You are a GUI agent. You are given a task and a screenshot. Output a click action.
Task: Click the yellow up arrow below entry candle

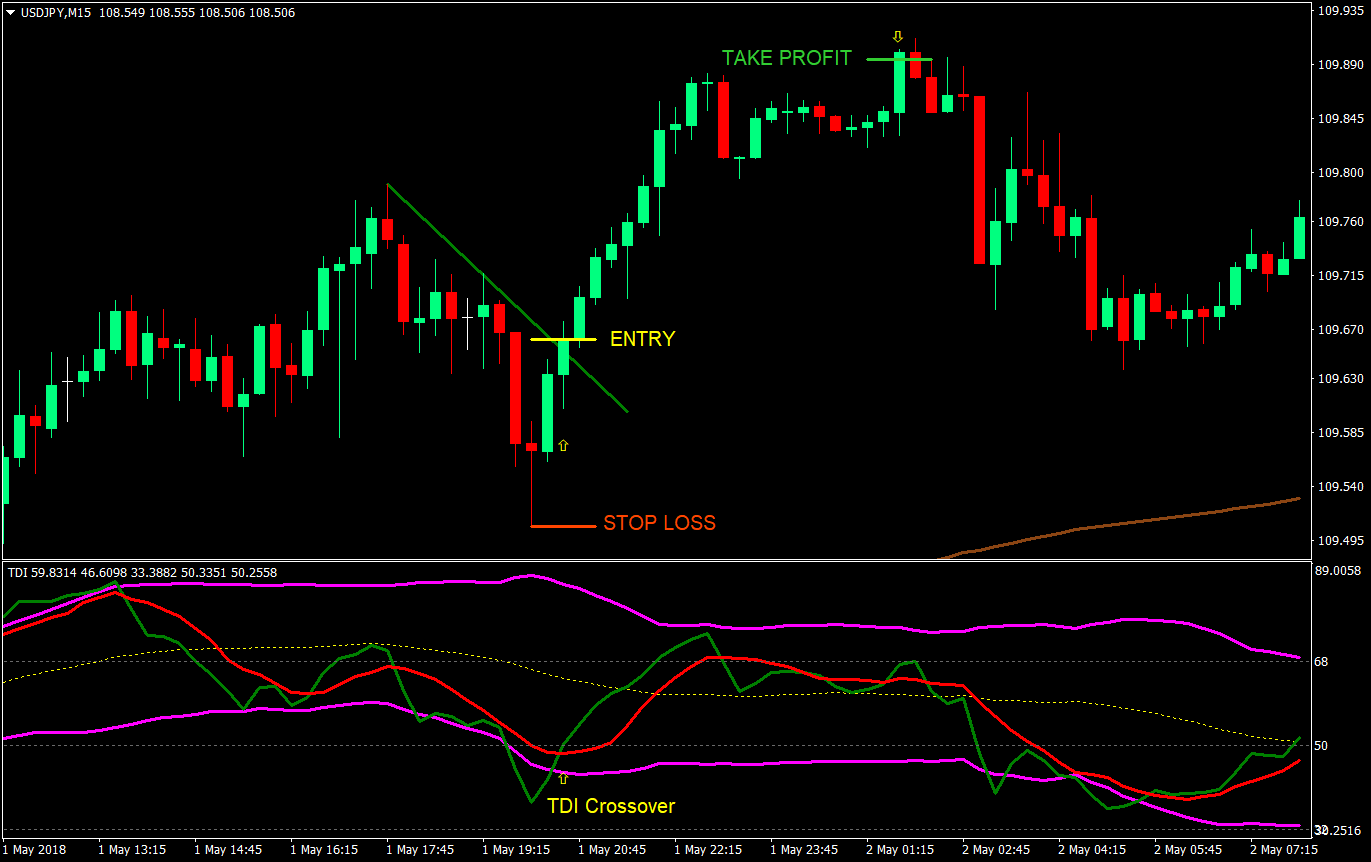point(562,445)
